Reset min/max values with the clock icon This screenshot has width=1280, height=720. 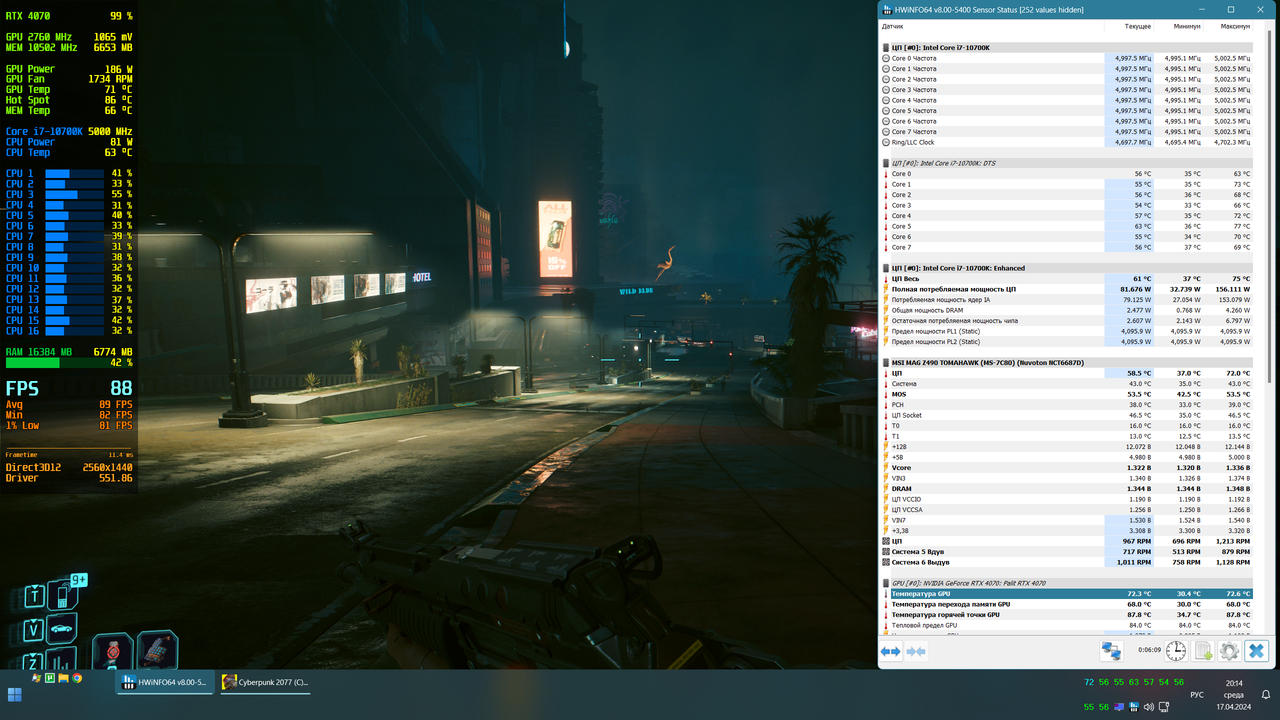(x=1176, y=651)
